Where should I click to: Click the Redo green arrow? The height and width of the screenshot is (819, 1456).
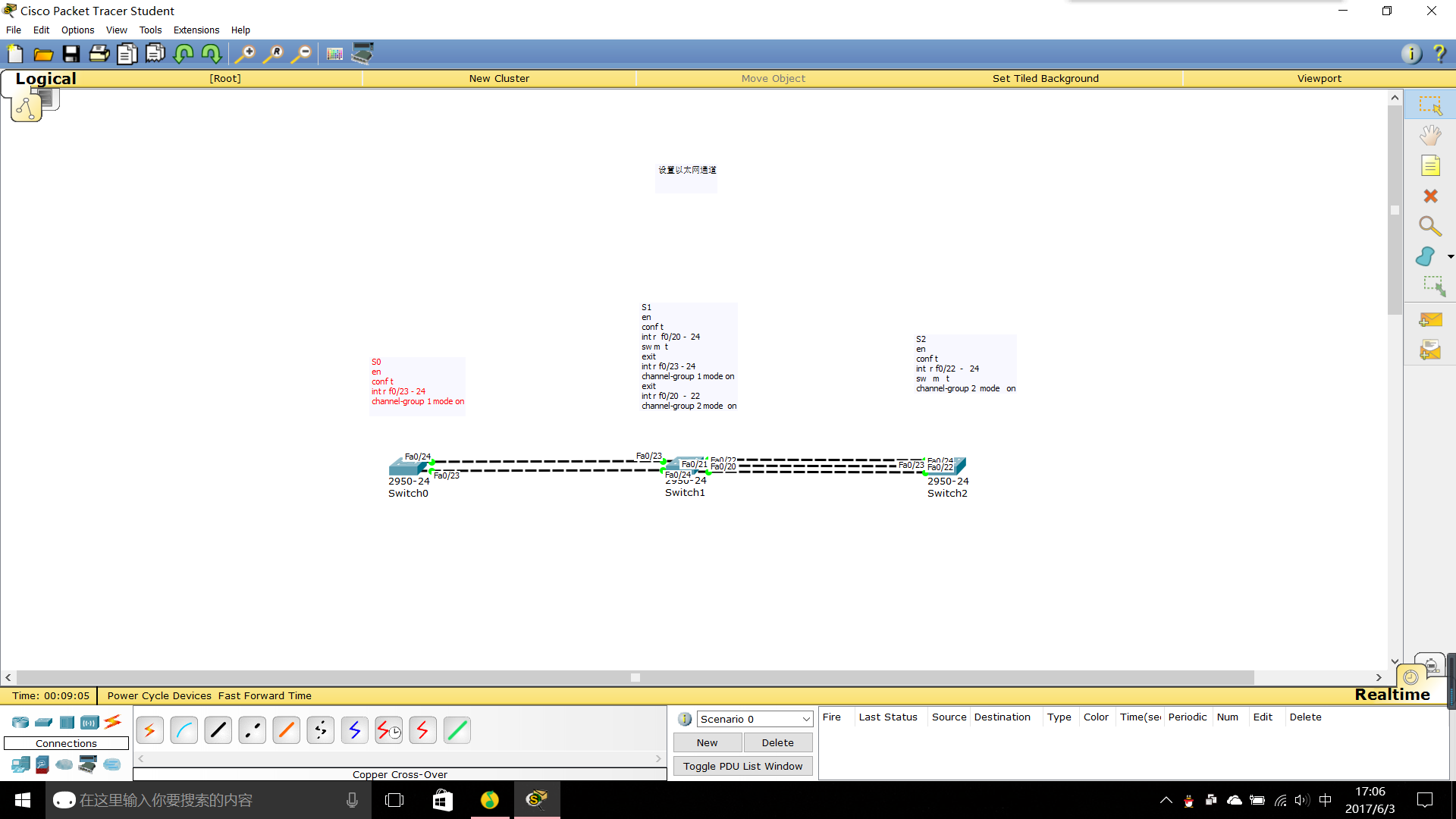(x=212, y=54)
